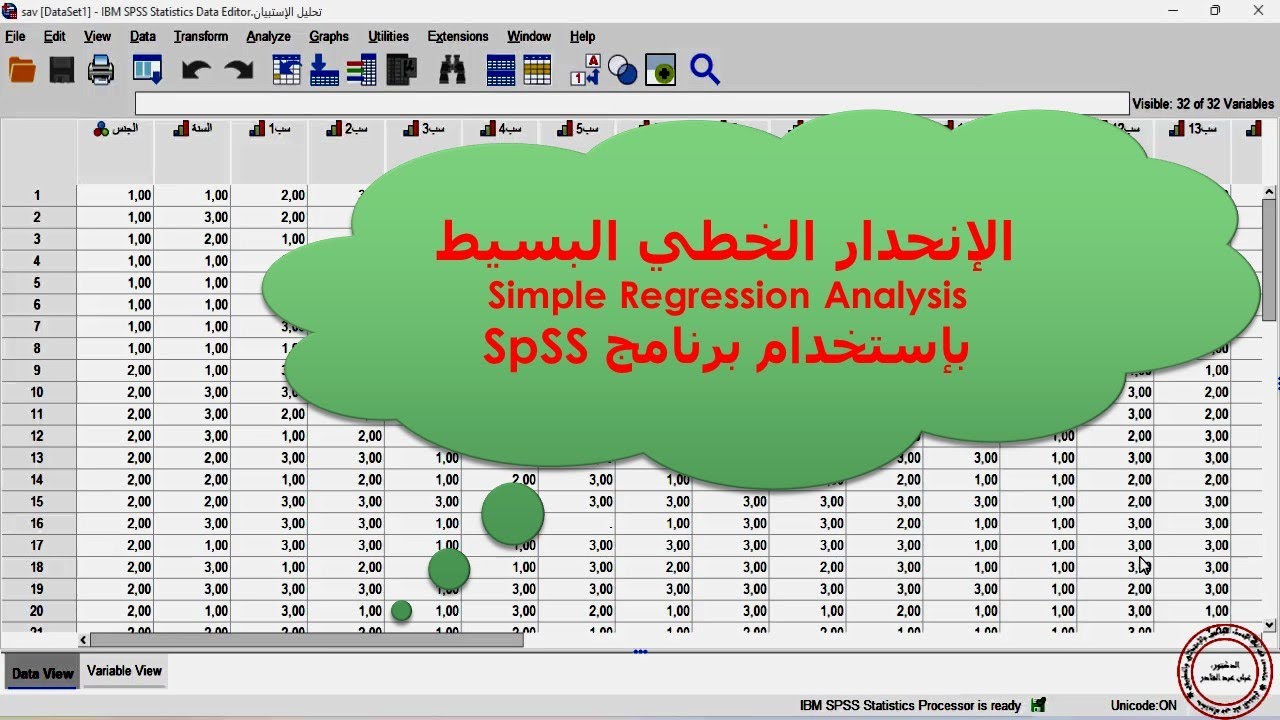
Task: Click the cell editor input bar
Action: point(632,103)
